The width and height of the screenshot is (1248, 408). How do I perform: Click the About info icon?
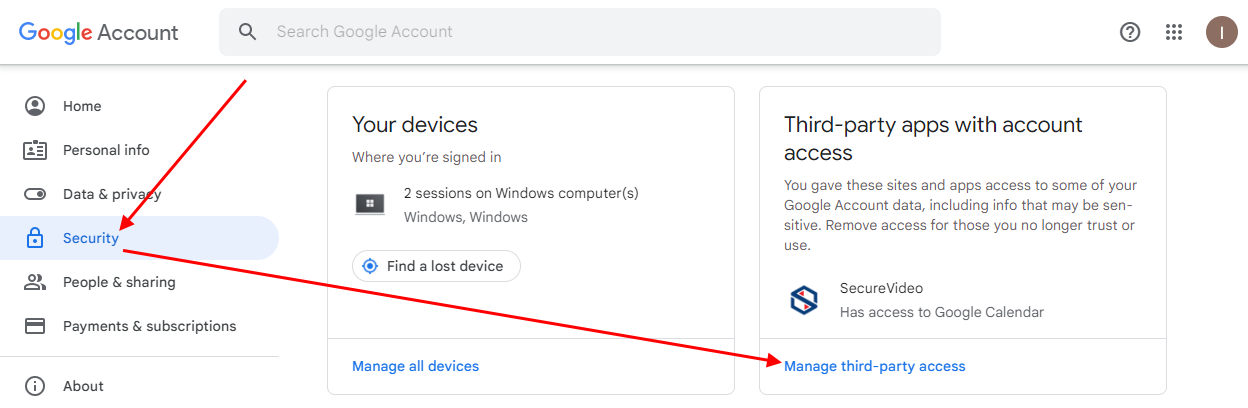click(x=35, y=386)
